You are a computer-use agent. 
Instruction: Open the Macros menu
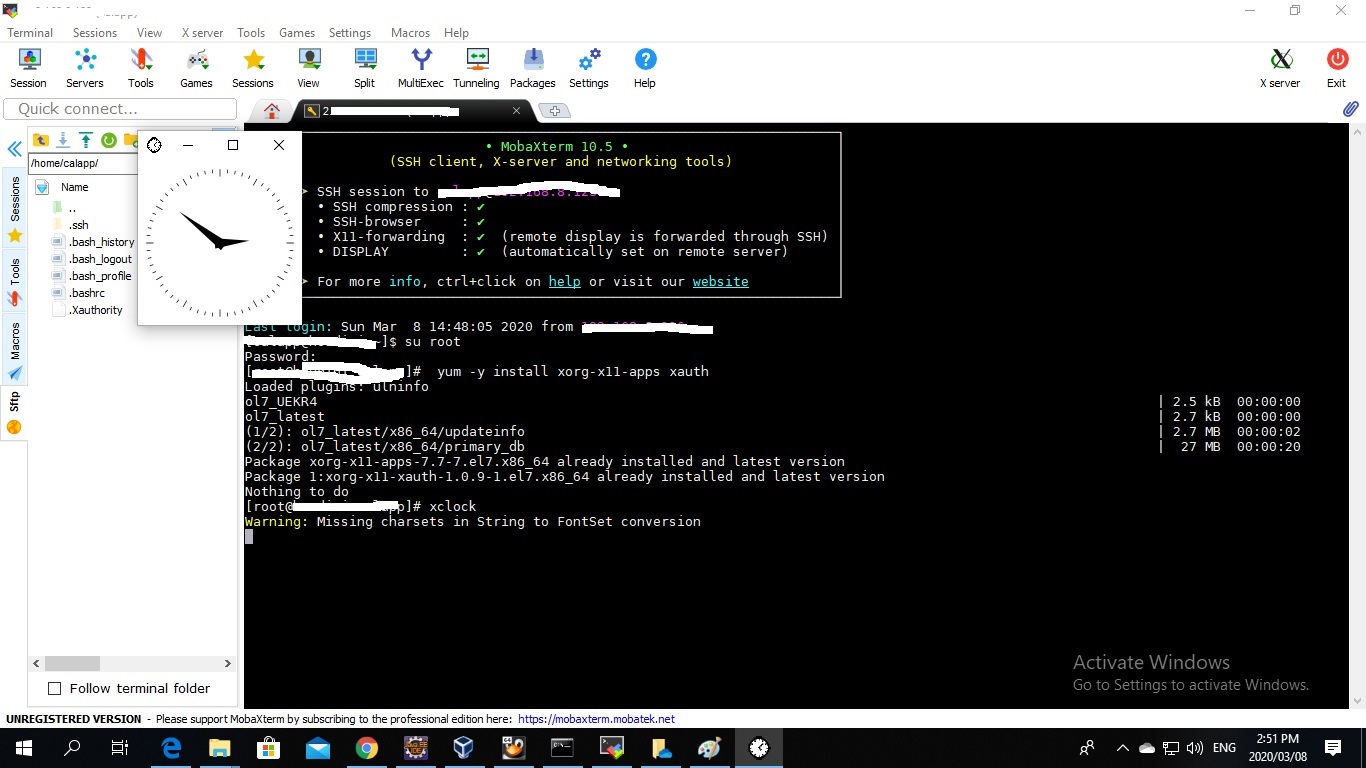pos(410,33)
